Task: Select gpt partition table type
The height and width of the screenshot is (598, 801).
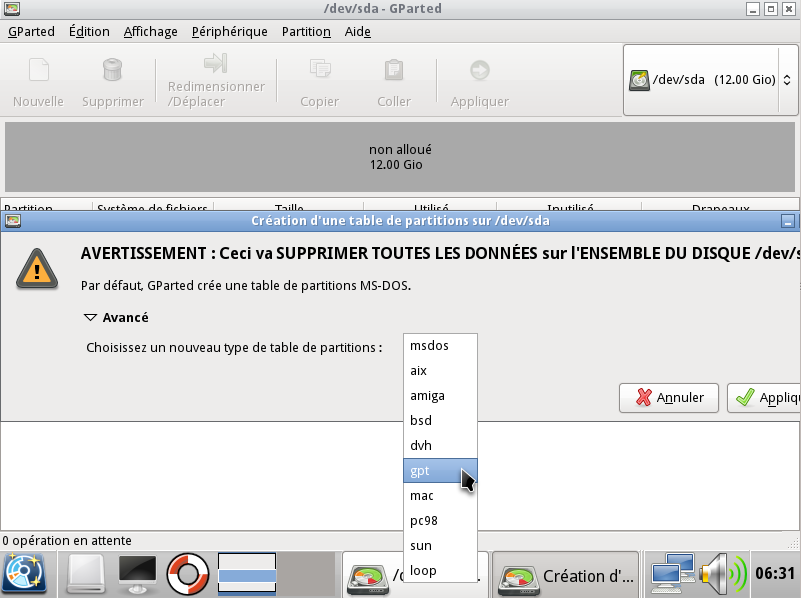Action: pyautogui.click(x=440, y=471)
